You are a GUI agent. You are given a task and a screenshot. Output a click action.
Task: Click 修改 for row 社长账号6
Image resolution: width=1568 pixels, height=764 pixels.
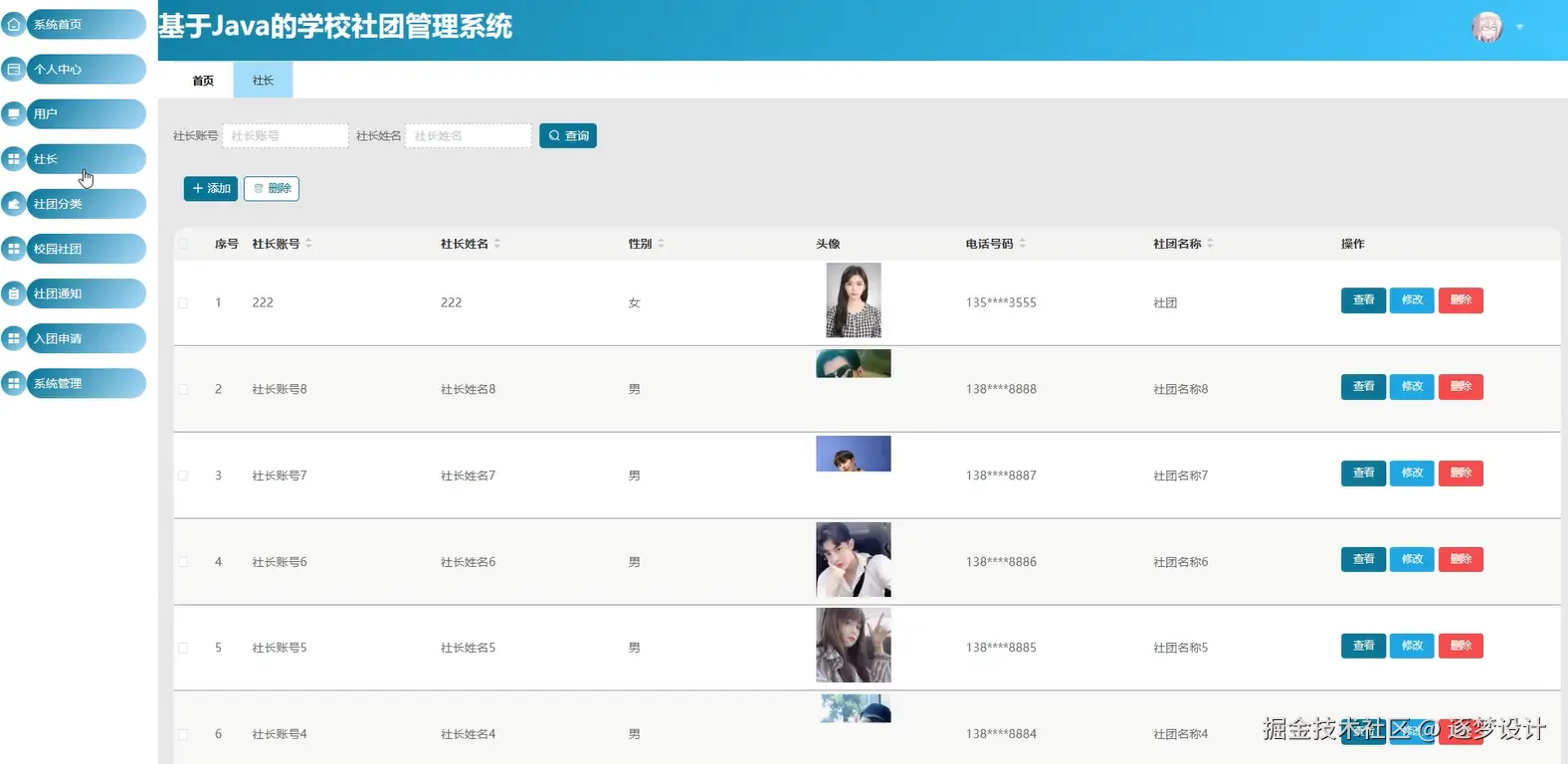(x=1412, y=560)
